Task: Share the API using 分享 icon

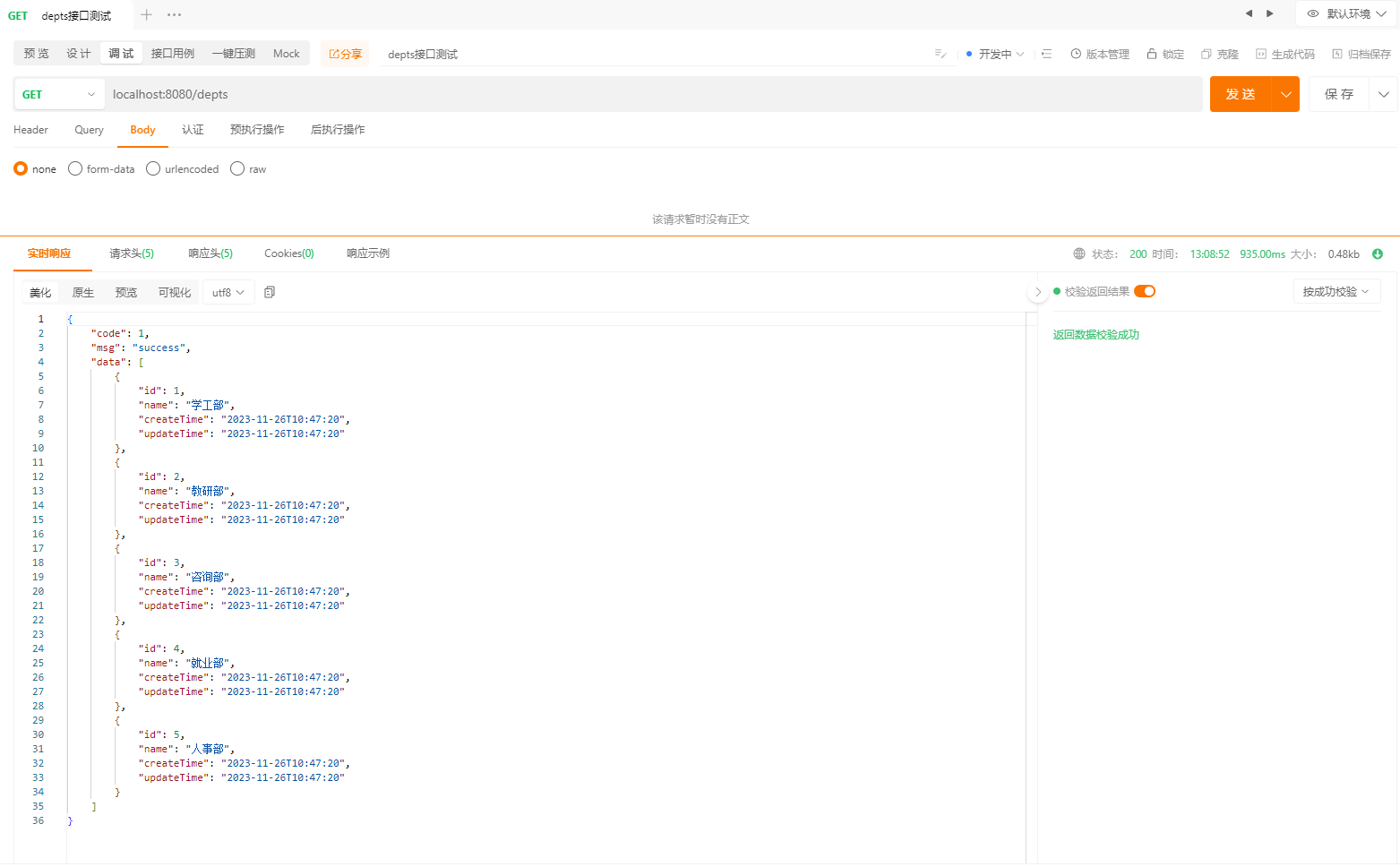Action: click(x=344, y=54)
